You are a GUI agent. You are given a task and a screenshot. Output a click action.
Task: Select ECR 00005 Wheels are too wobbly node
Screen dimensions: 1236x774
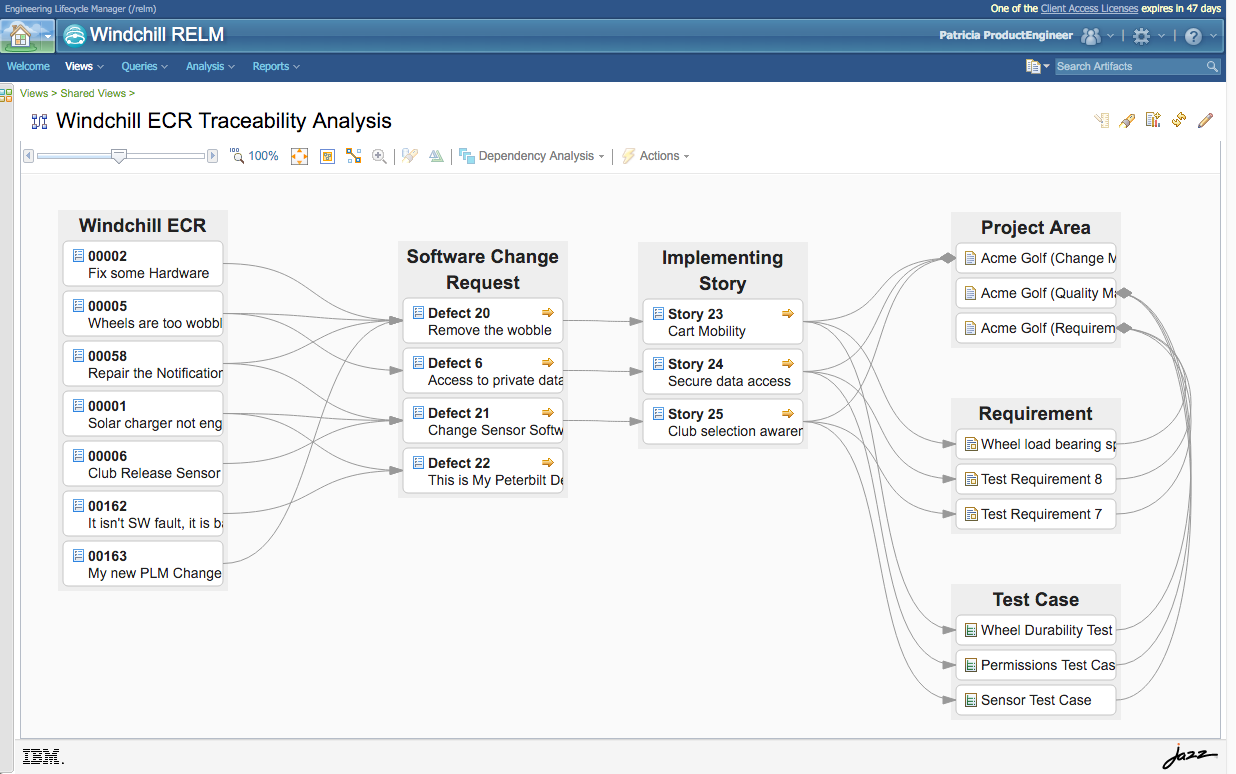point(143,314)
